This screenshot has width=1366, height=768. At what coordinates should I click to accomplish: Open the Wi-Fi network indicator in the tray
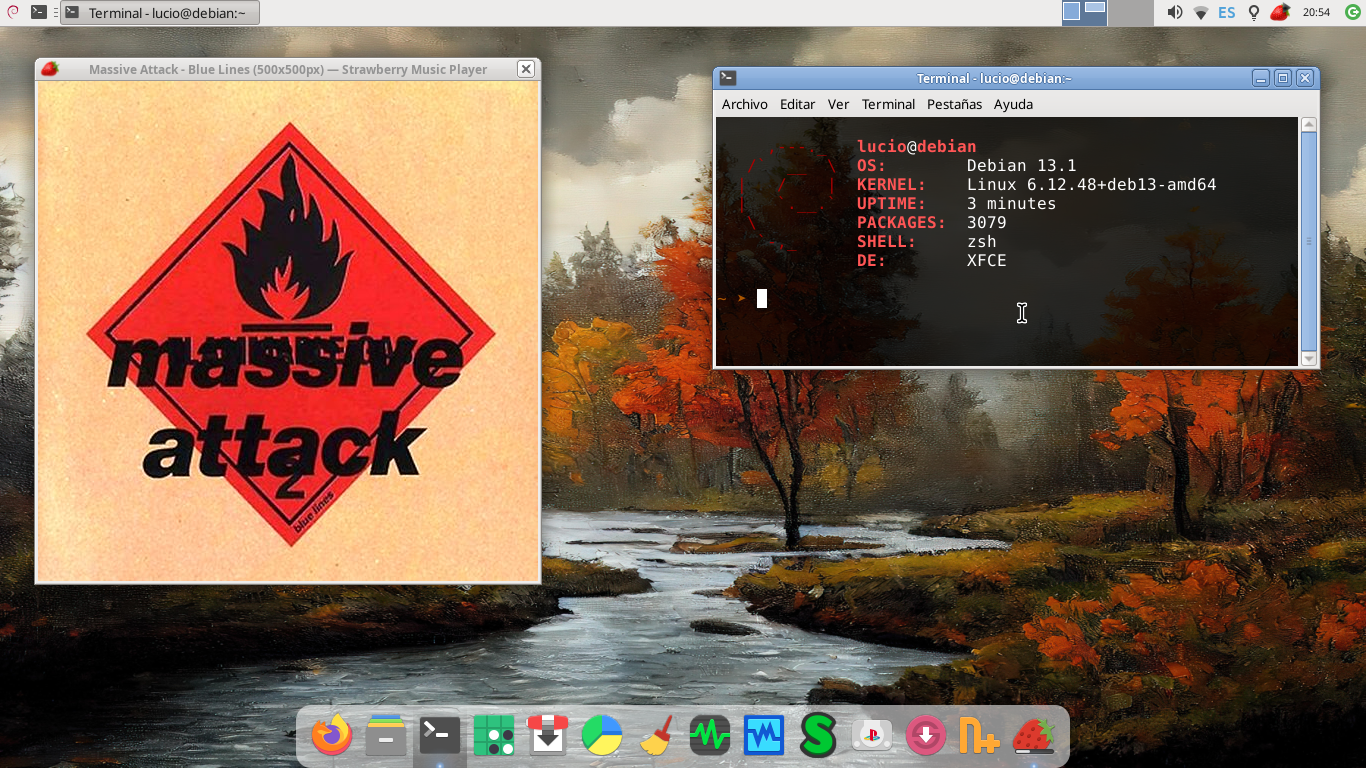tap(1201, 13)
